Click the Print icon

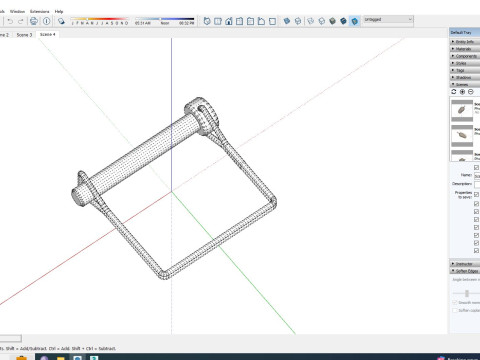34,21
